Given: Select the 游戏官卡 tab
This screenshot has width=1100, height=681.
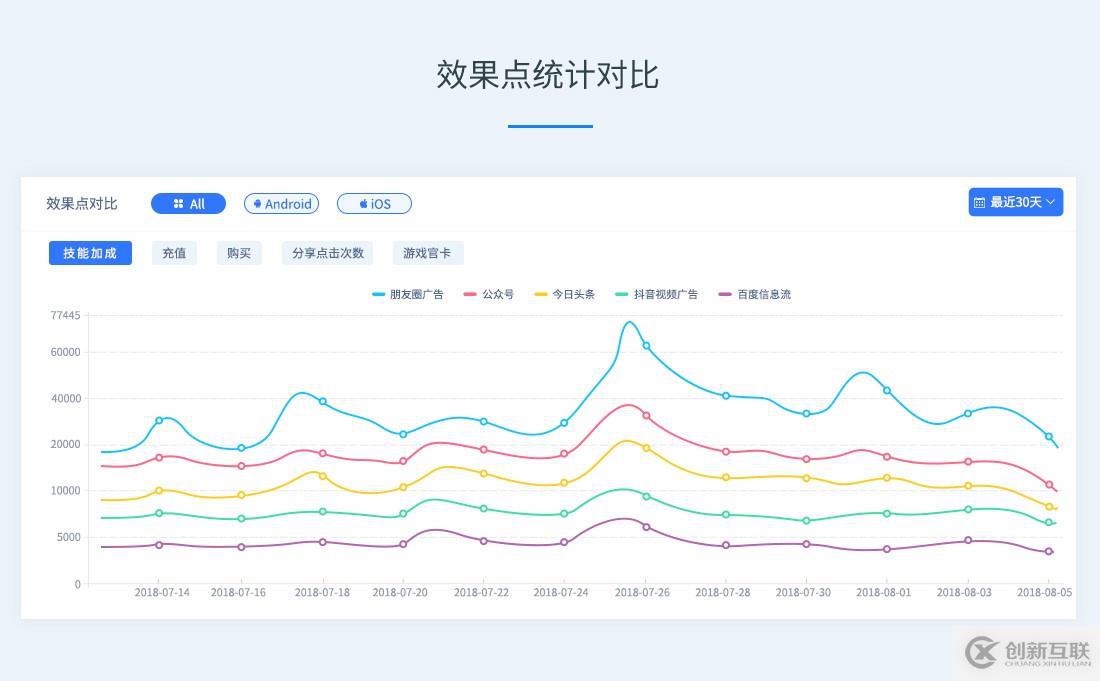Looking at the screenshot, I should [427, 253].
